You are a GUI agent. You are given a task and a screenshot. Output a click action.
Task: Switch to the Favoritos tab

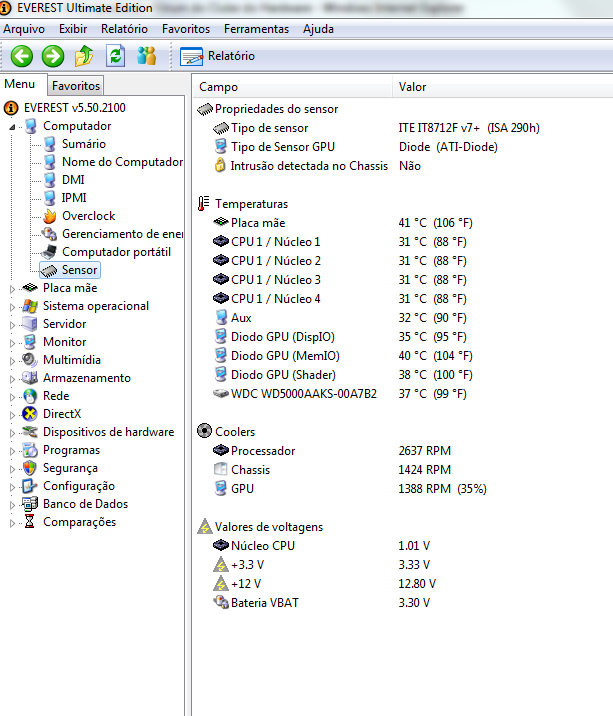pos(76,85)
